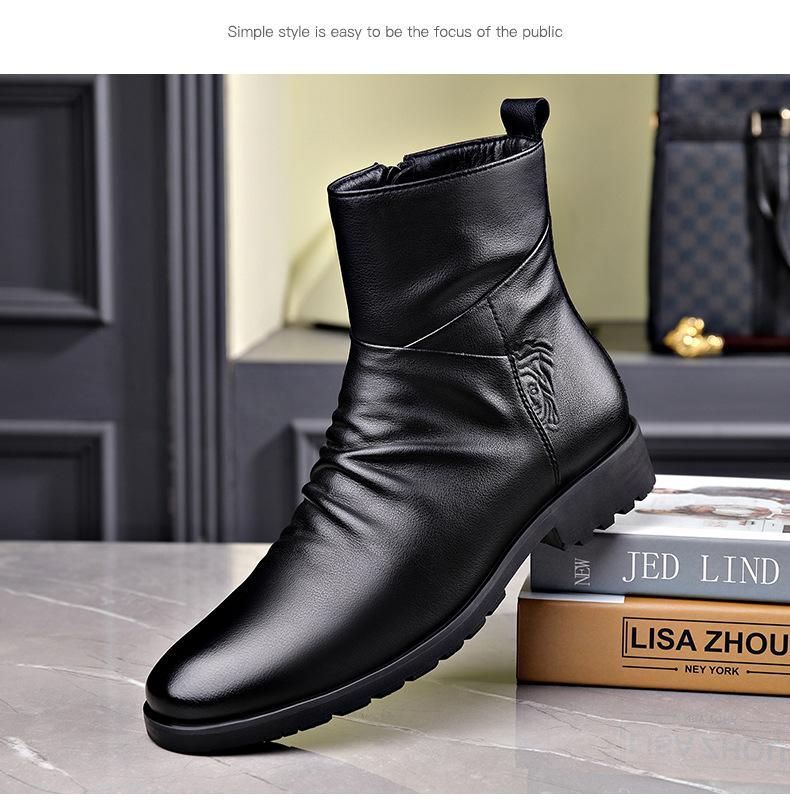Image resolution: width=790 pixels, height=805 pixels.
Task: Click the vertical 'NEW' label on the grey book
Action: coord(582,571)
